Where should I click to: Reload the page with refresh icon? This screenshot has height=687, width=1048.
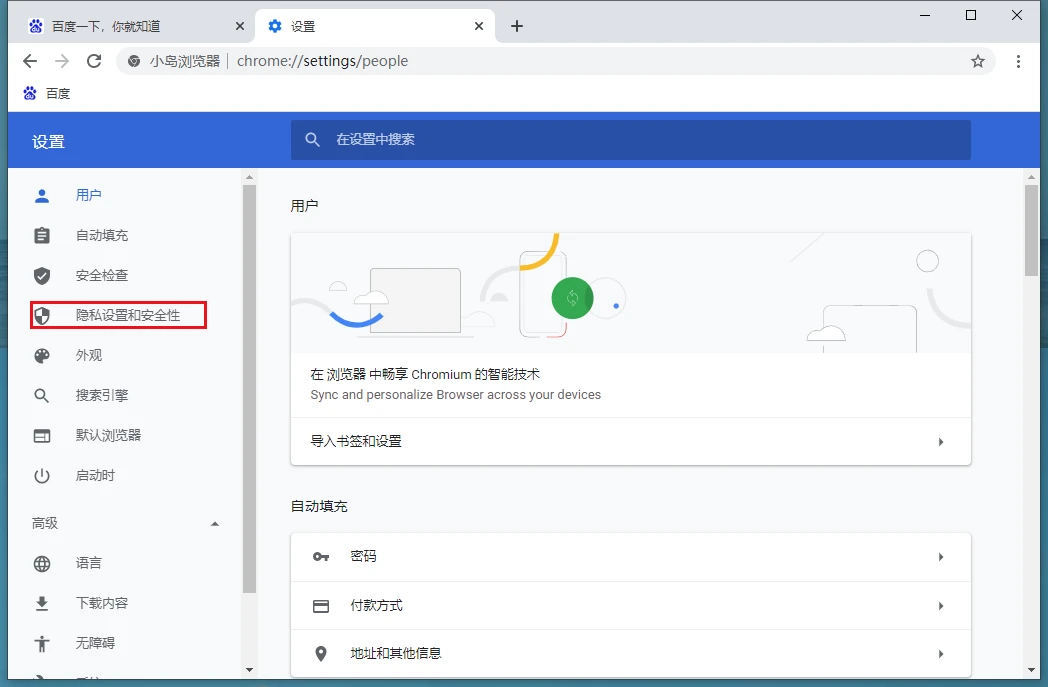94,61
